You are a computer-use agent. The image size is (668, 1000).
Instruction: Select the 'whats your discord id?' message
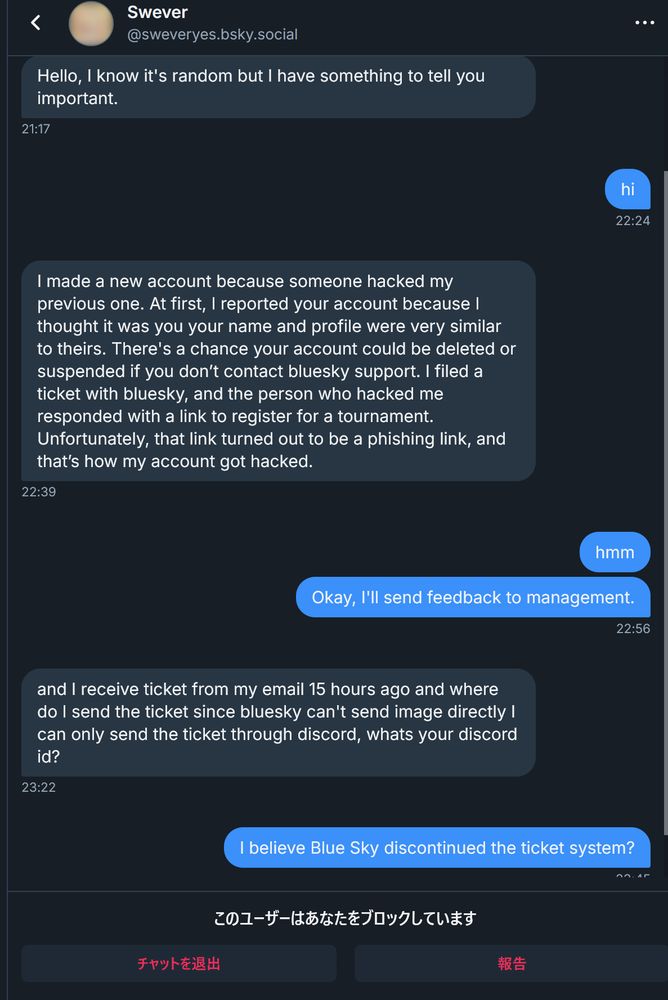pyautogui.click(x=278, y=722)
